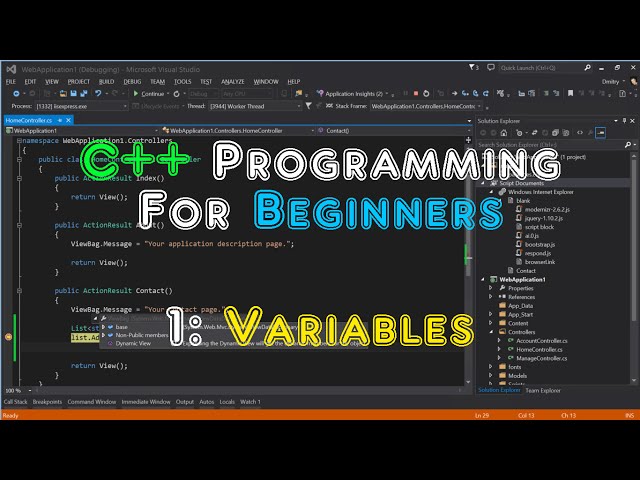Expand the Models folder
The width and height of the screenshot is (640, 480).
pyautogui.click(x=491, y=376)
